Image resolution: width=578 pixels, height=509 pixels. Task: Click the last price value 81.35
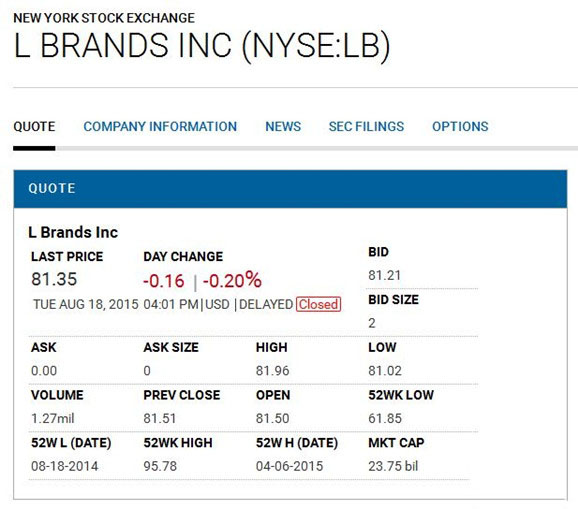(x=54, y=279)
